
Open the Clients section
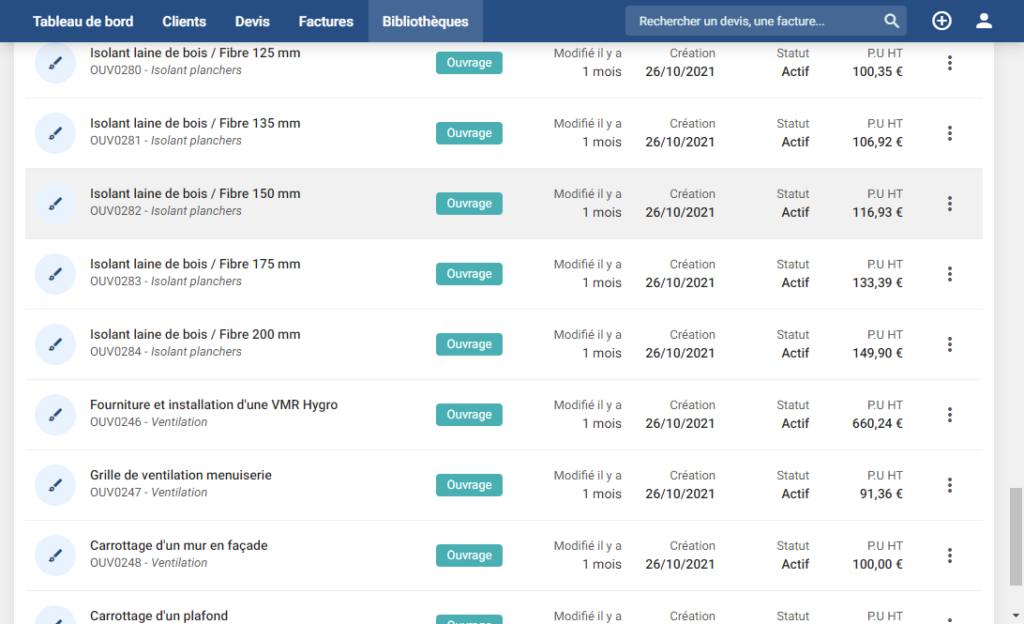(184, 21)
